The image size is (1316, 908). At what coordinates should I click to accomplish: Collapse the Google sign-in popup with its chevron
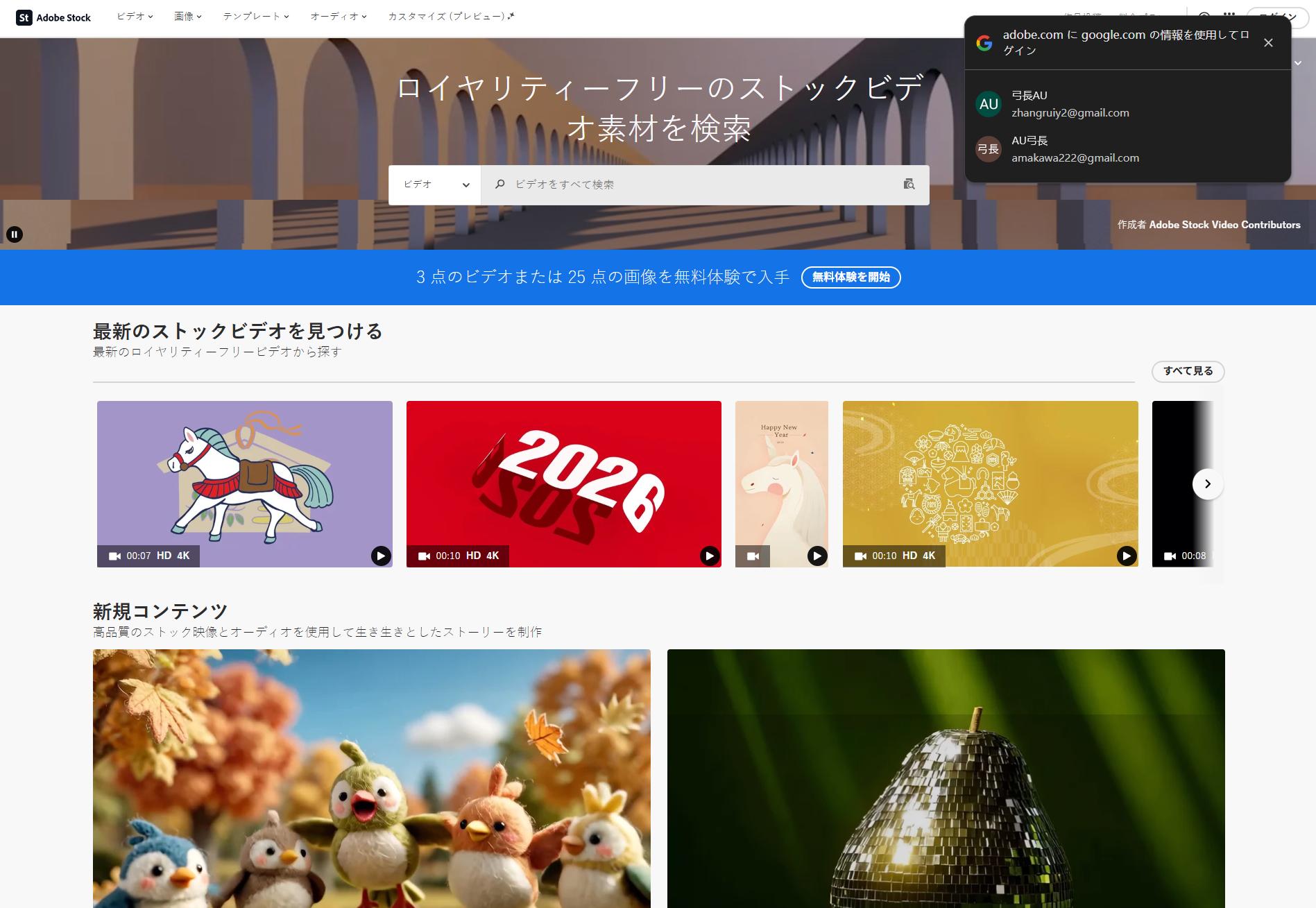pos(1297,62)
